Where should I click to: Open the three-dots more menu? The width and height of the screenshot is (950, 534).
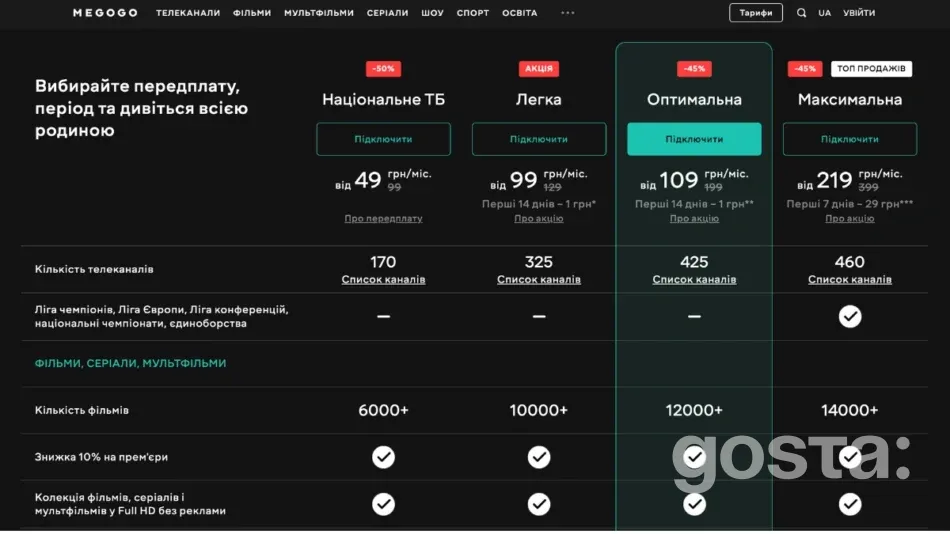(x=568, y=13)
